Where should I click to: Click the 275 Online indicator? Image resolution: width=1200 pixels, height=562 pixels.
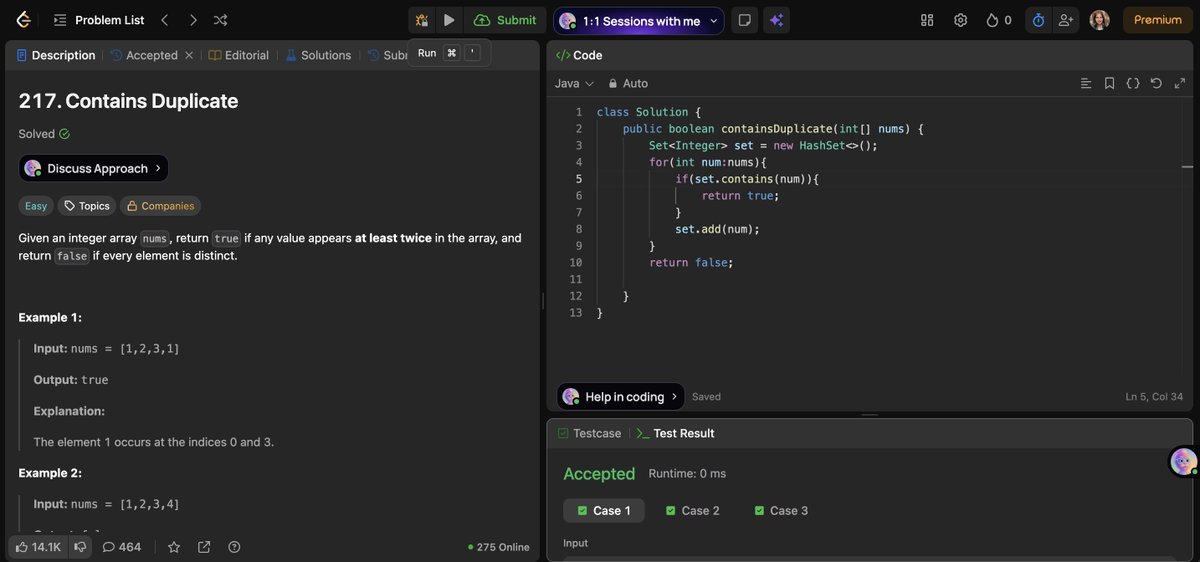[x=499, y=547]
